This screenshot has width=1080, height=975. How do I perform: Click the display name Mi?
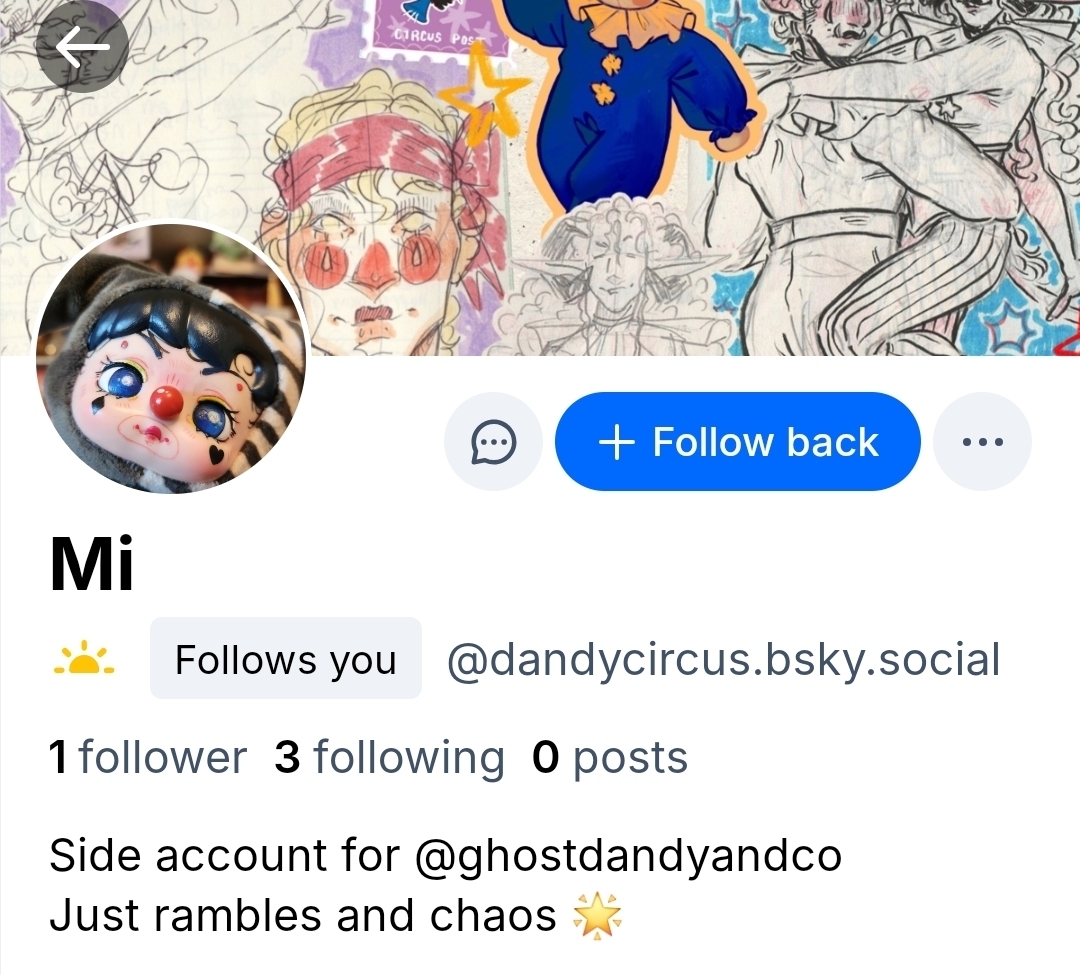click(x=91, y=565)
